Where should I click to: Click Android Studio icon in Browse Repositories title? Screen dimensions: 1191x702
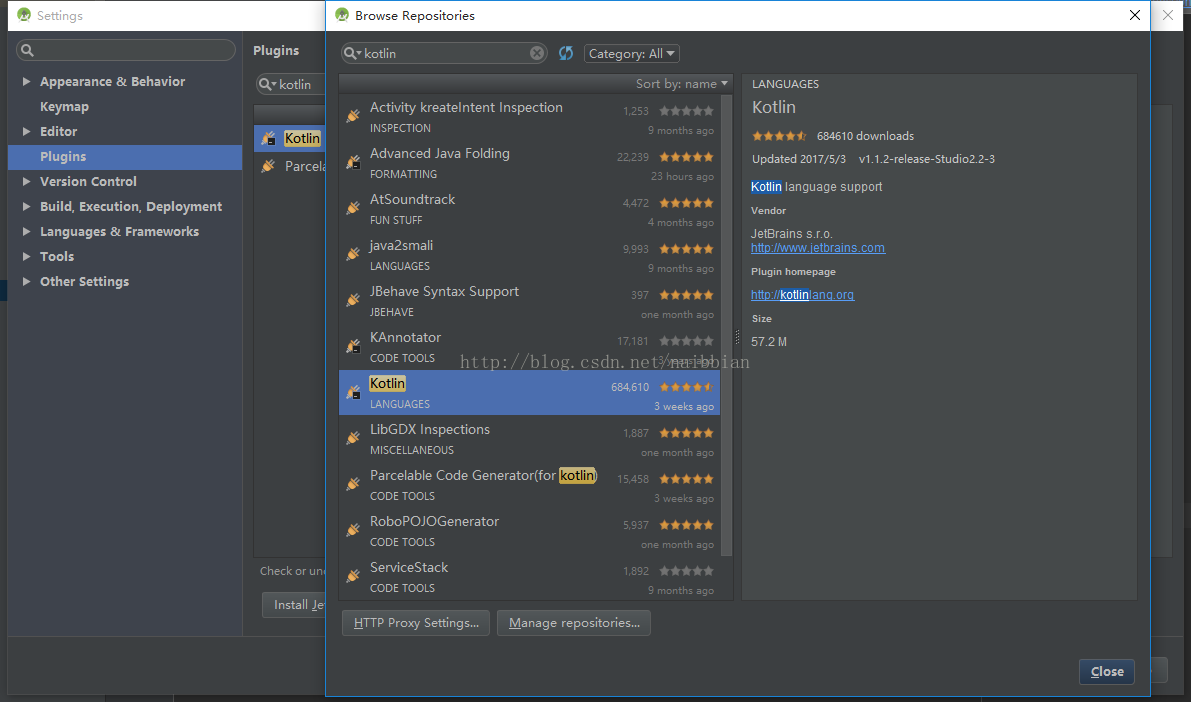coord(342,15)
